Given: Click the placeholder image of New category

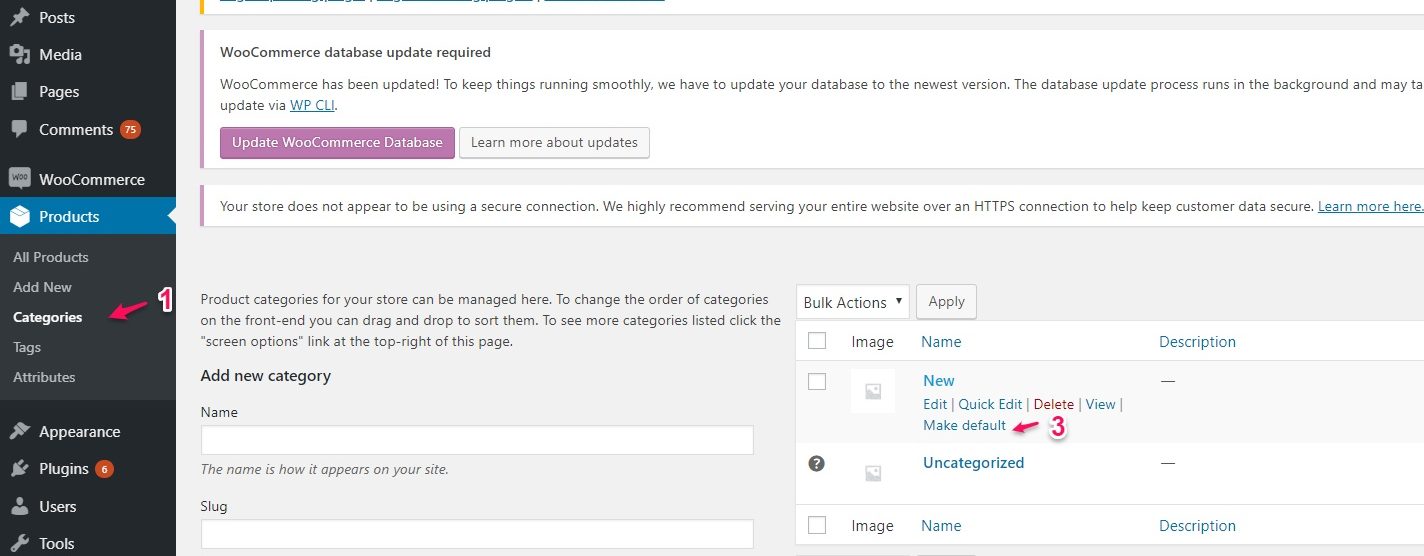Looking at the screenshot, I should click(873, 391).
